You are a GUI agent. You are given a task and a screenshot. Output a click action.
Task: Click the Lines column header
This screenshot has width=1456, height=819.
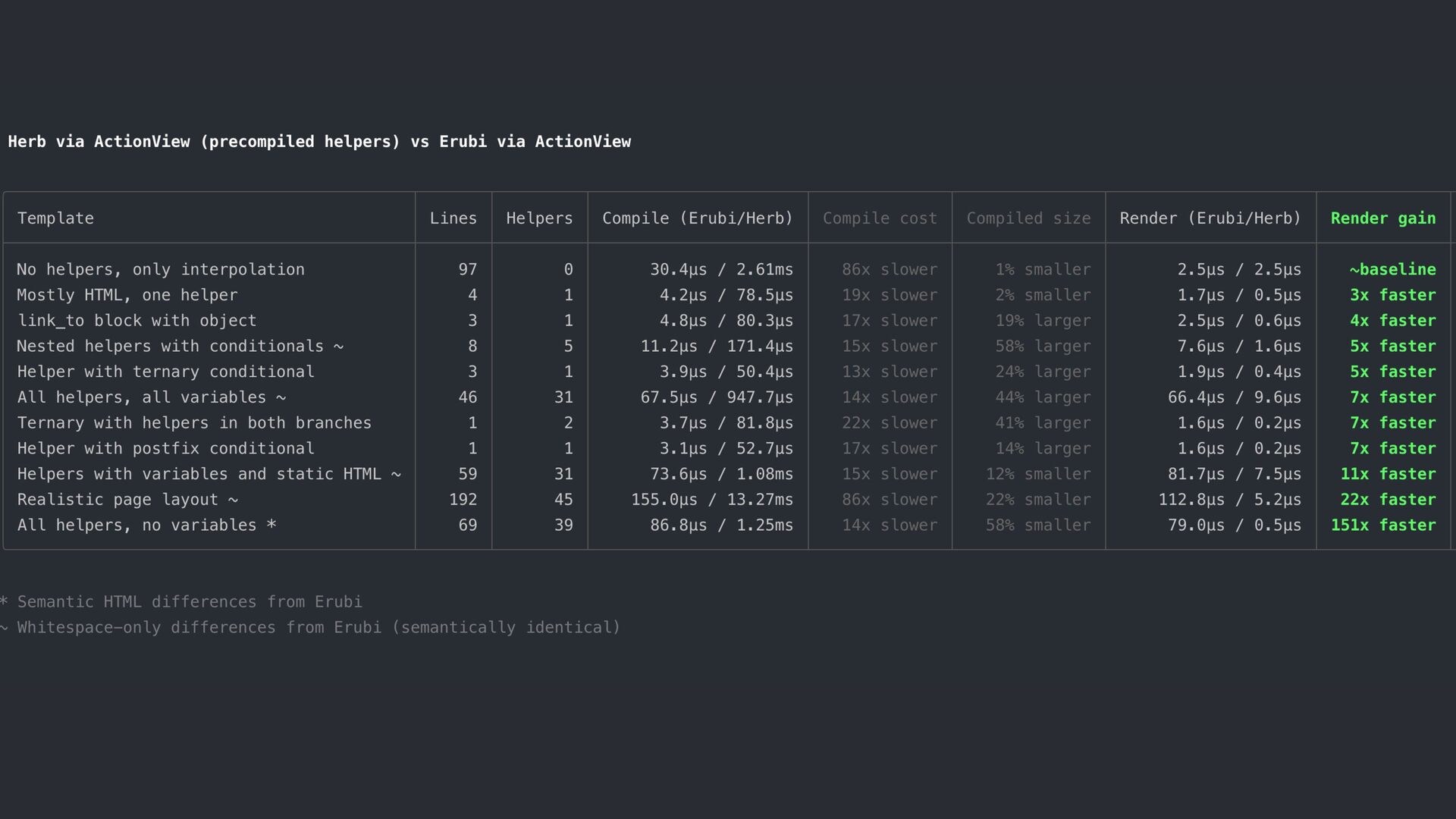[453, 218]
